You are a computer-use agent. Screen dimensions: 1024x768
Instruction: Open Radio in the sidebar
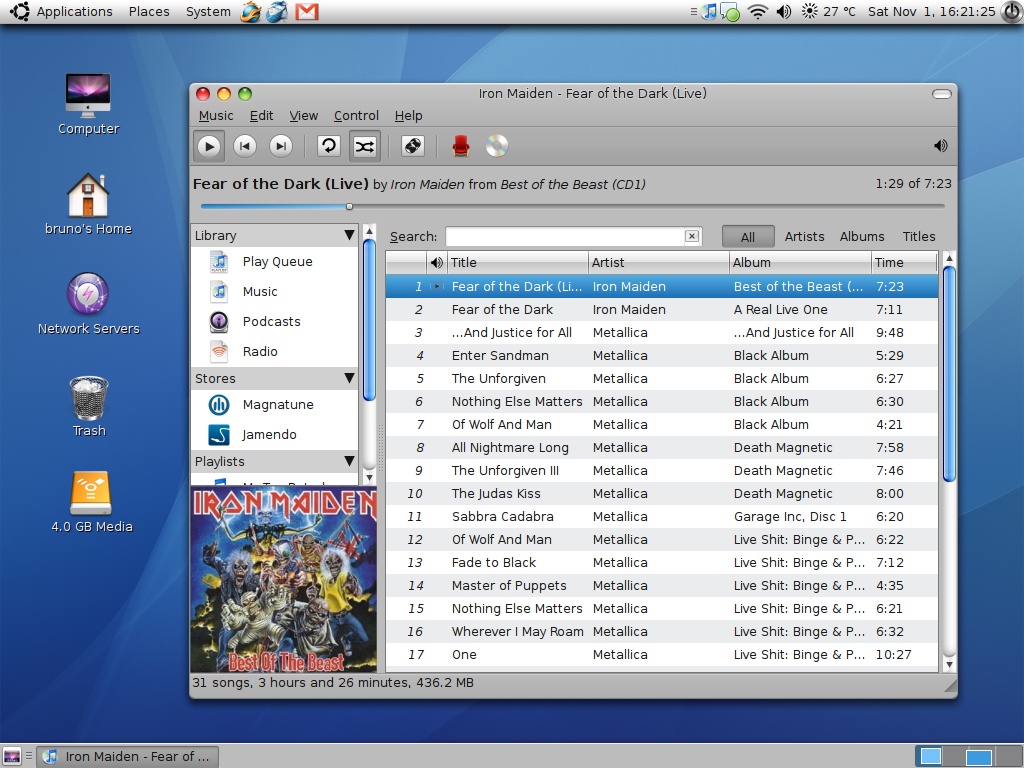[275, 351]
